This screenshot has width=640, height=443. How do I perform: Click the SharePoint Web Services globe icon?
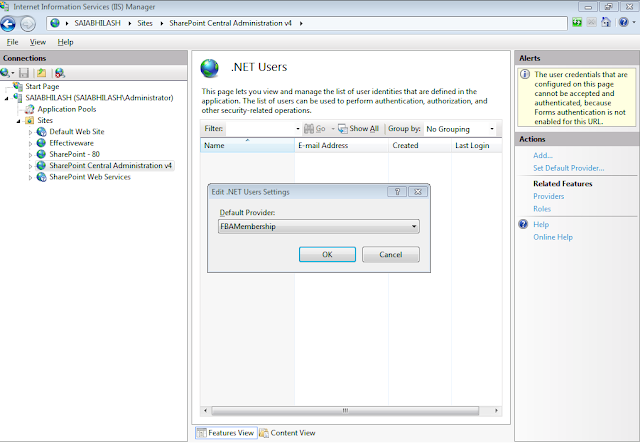pyautogui.click(x=41, y=177)
